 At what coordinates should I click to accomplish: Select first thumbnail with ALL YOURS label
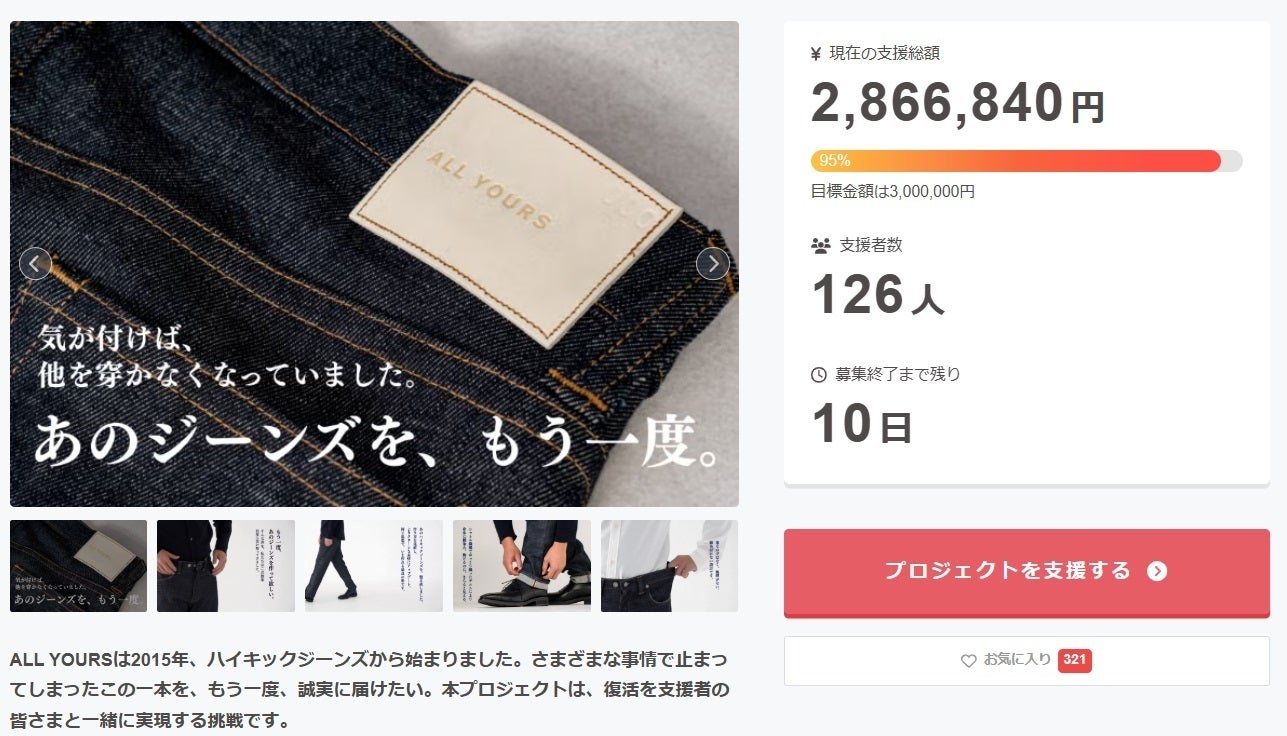[x=79, y=566]
